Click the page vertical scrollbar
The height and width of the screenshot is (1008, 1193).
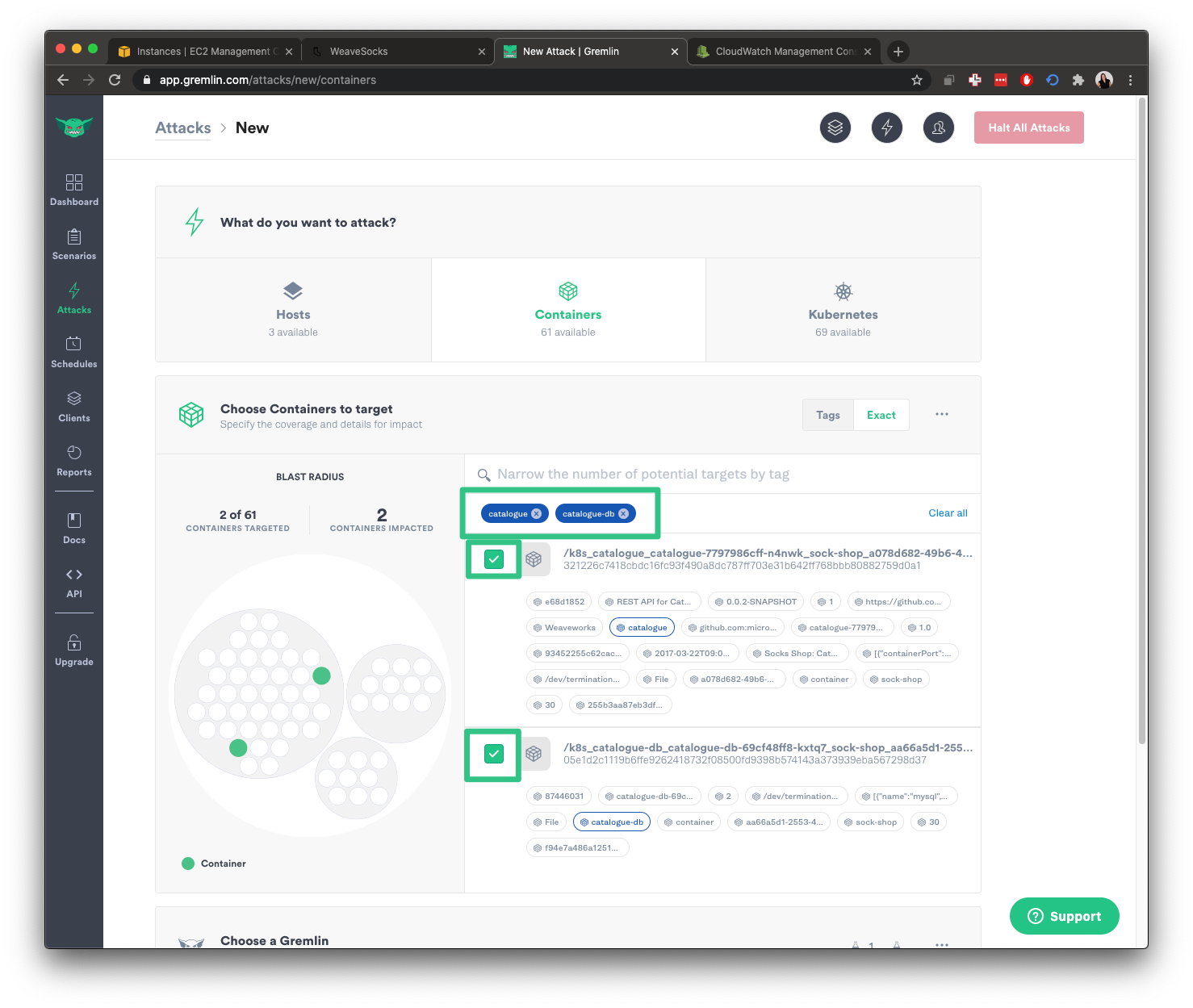pos(1142,420)
